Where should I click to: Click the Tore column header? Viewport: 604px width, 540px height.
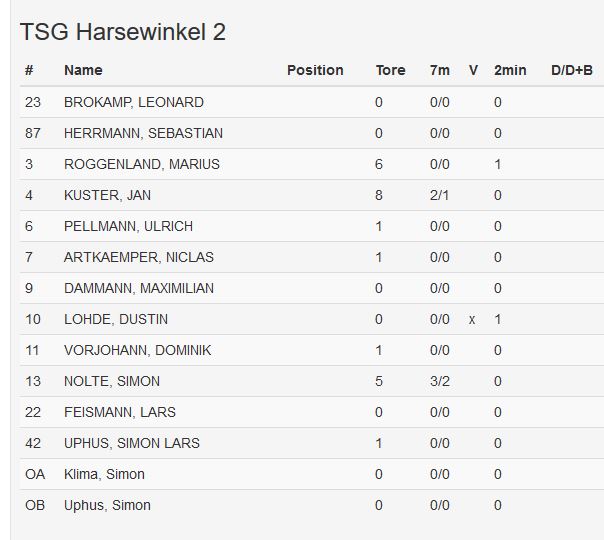[390, 70]
